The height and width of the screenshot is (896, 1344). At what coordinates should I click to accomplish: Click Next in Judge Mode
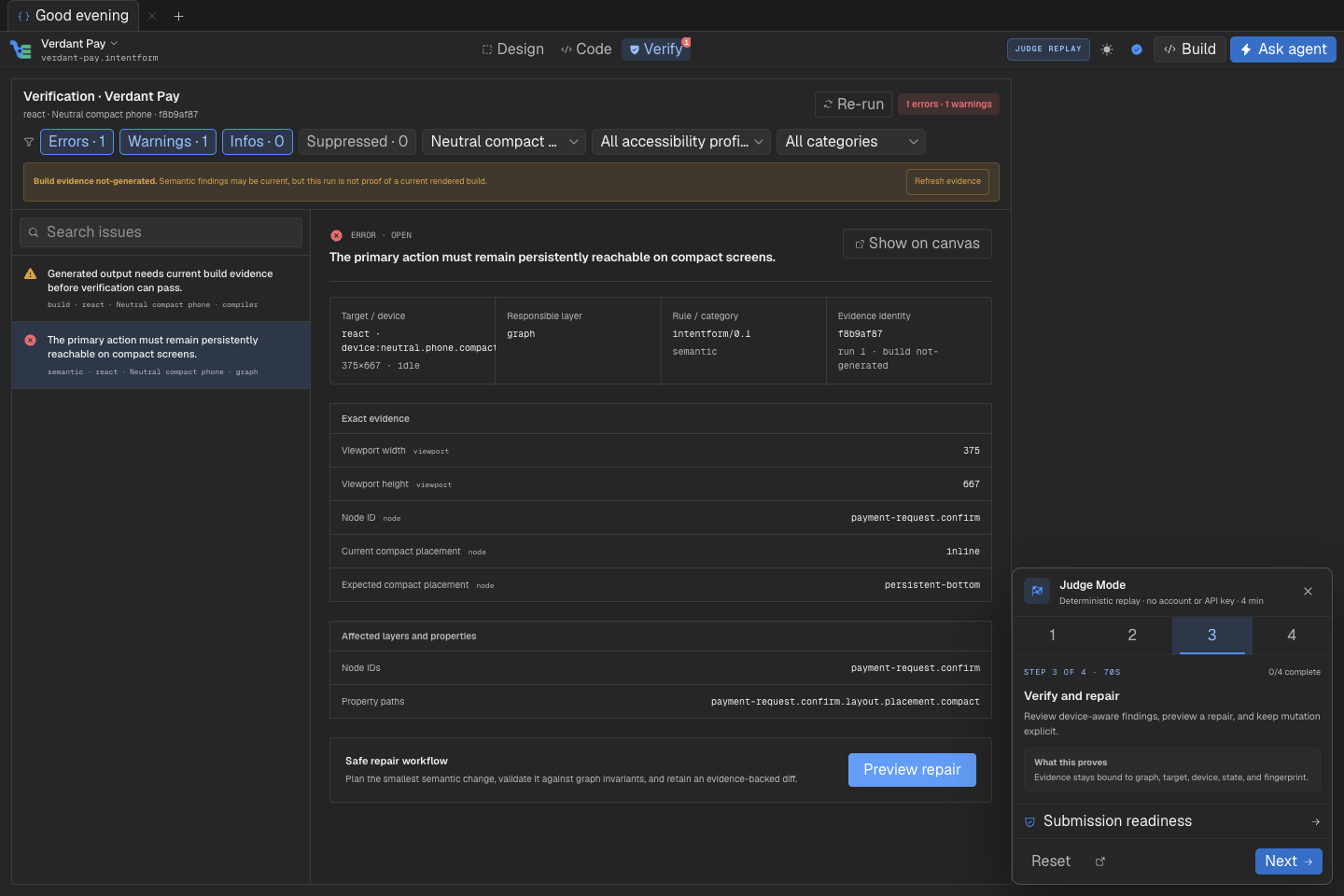[x=1289, y=861]
